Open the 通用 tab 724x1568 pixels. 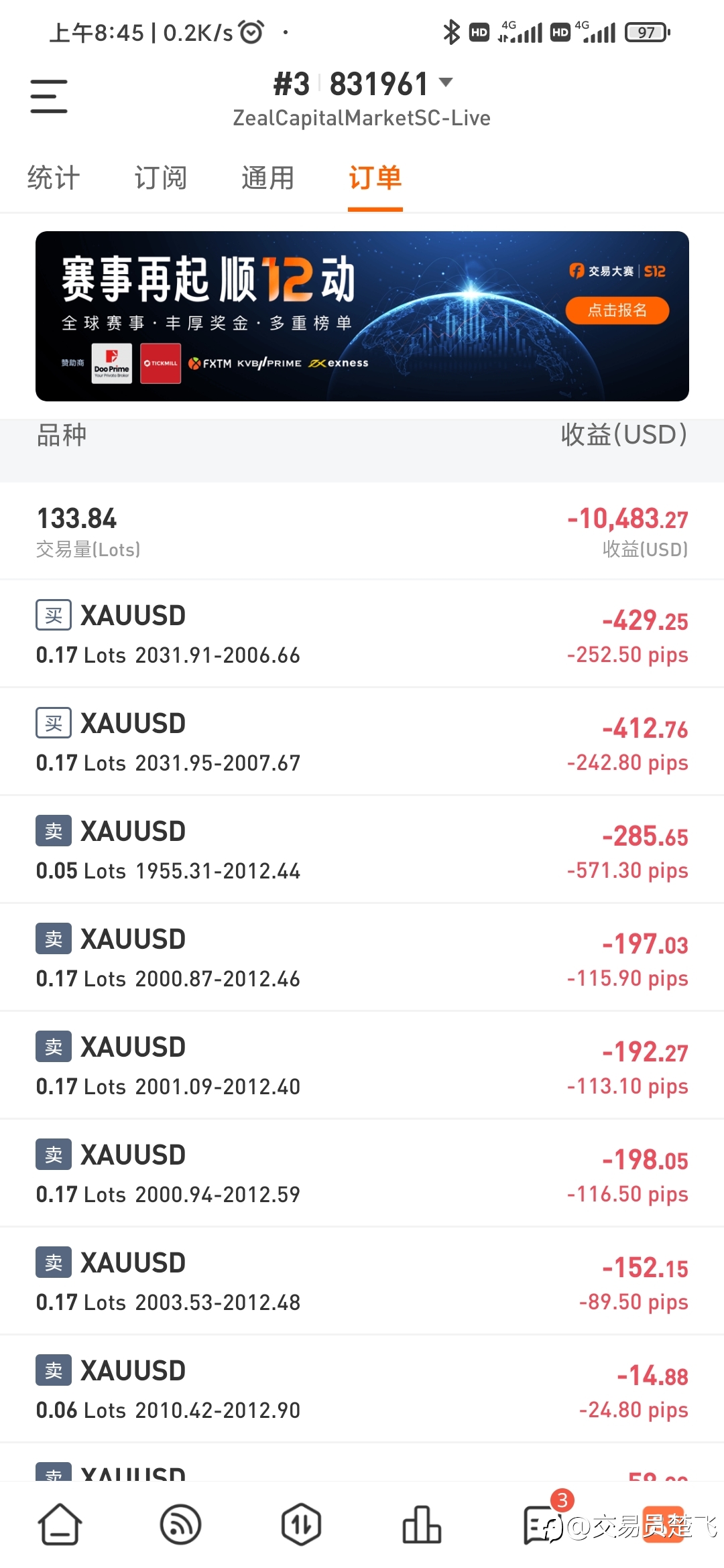(x=268, y=178)
